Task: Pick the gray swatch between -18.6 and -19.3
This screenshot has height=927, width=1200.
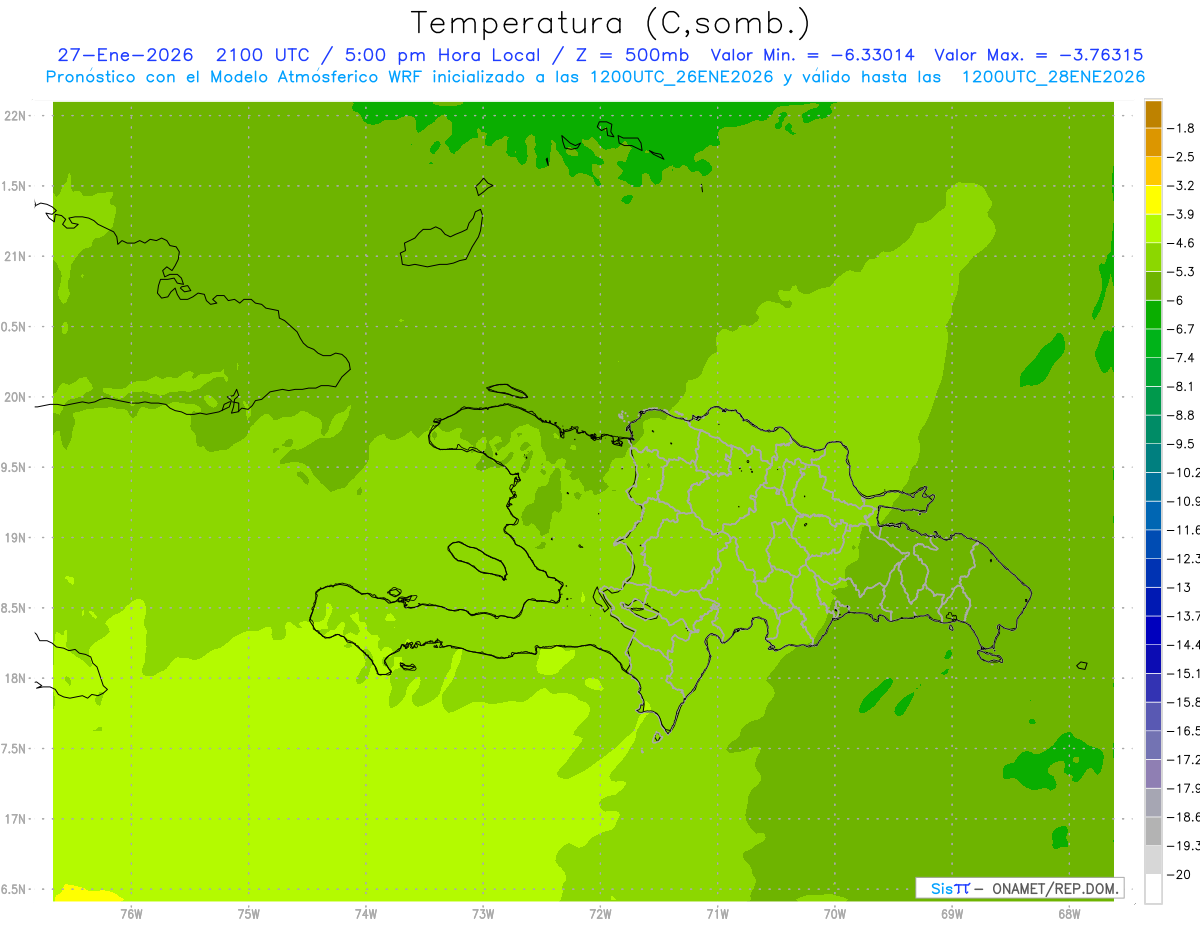Action: pos(1154,831)
